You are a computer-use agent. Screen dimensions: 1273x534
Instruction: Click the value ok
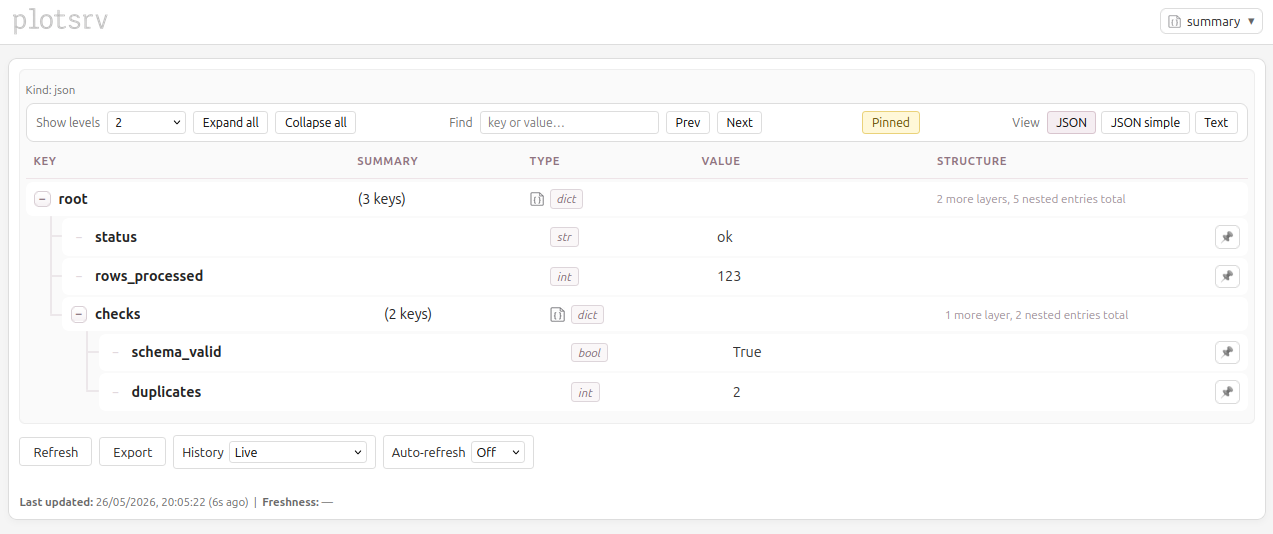pos(725,237)
